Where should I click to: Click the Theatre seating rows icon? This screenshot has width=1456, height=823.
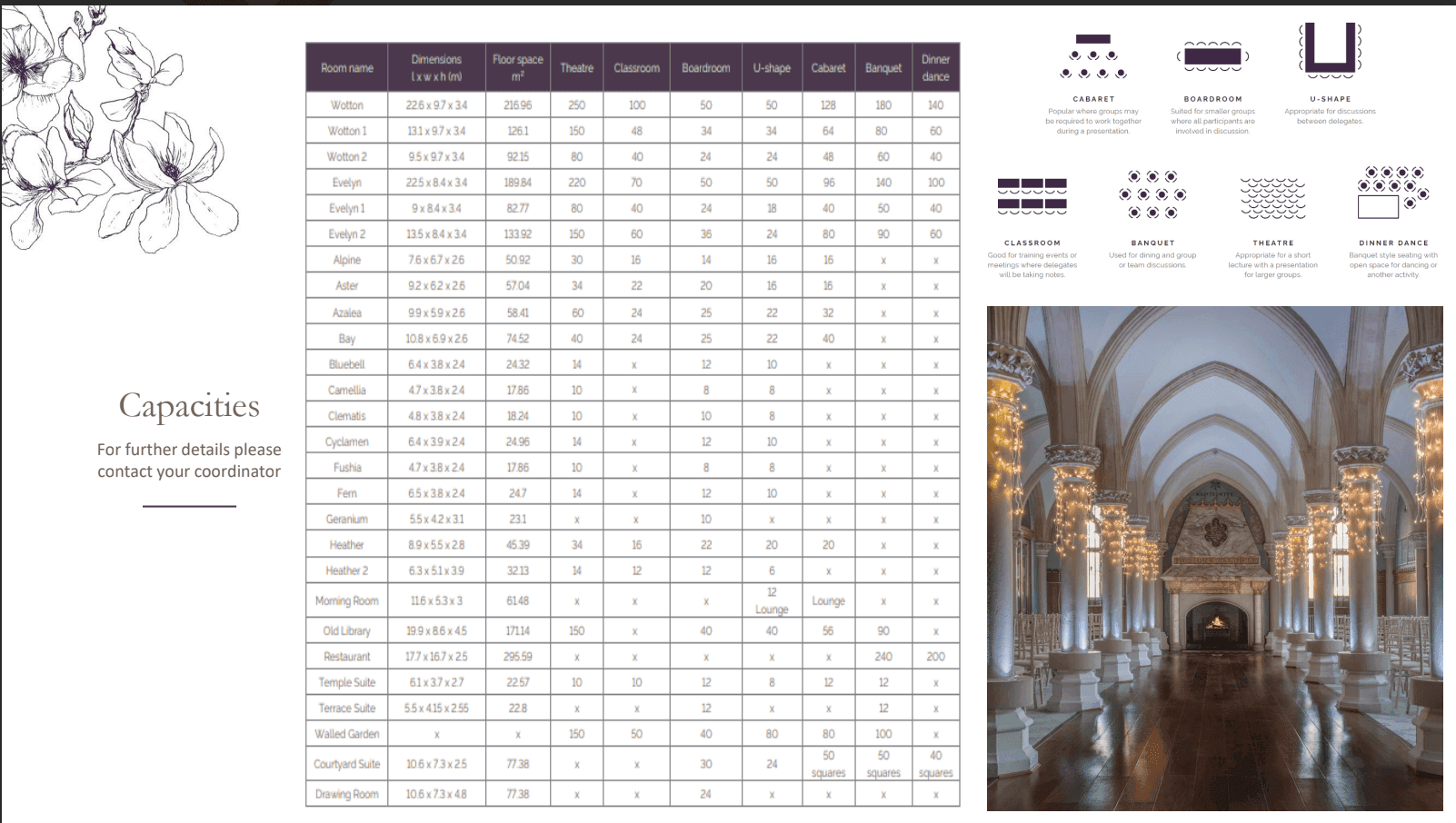(x=1272, y=198)
